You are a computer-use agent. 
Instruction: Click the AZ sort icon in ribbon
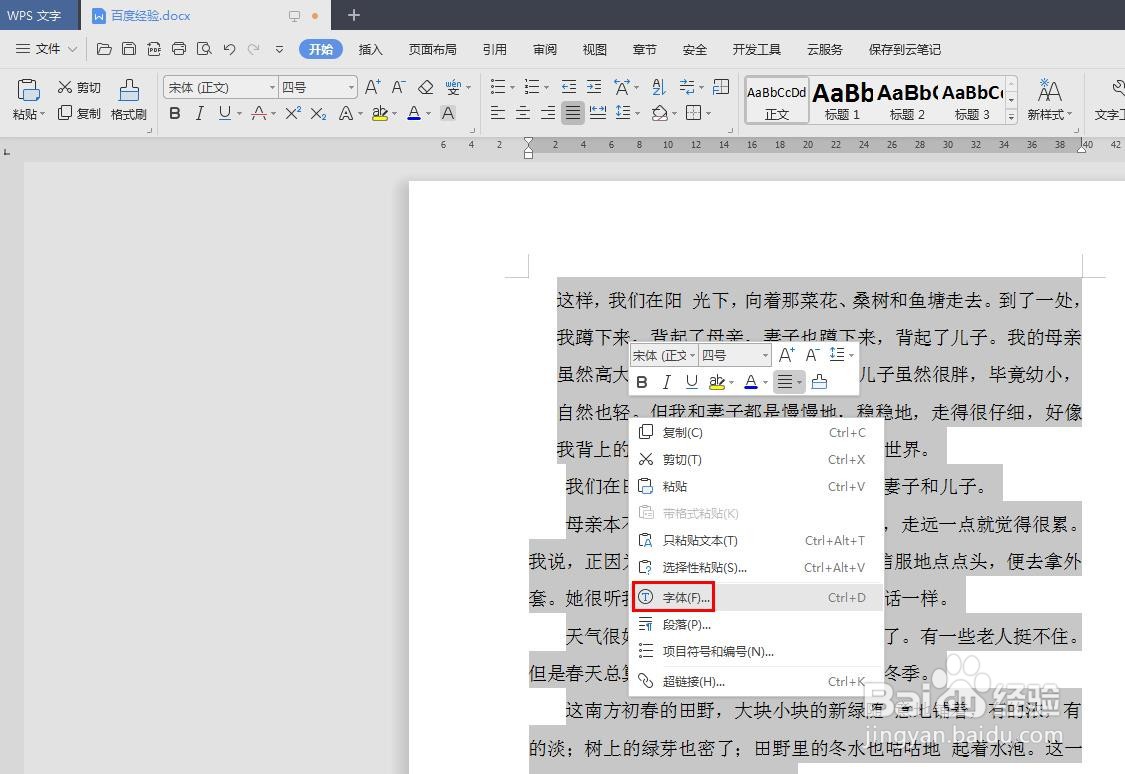[x=659, y=87]
